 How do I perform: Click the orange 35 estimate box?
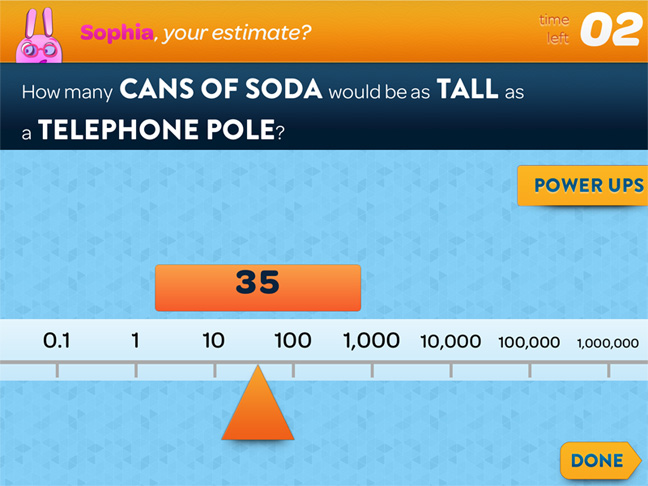coord(258,288)
